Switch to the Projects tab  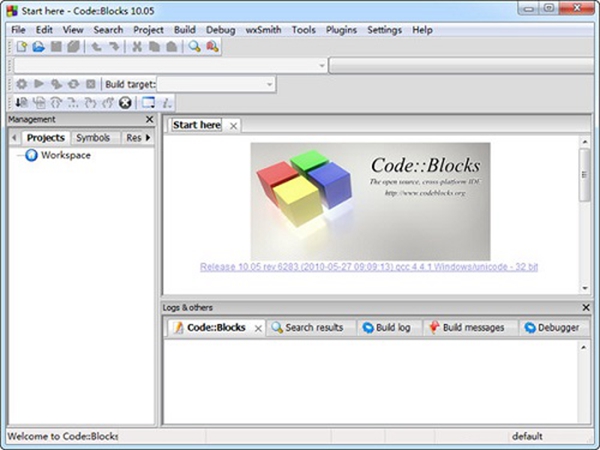[46, 137]
